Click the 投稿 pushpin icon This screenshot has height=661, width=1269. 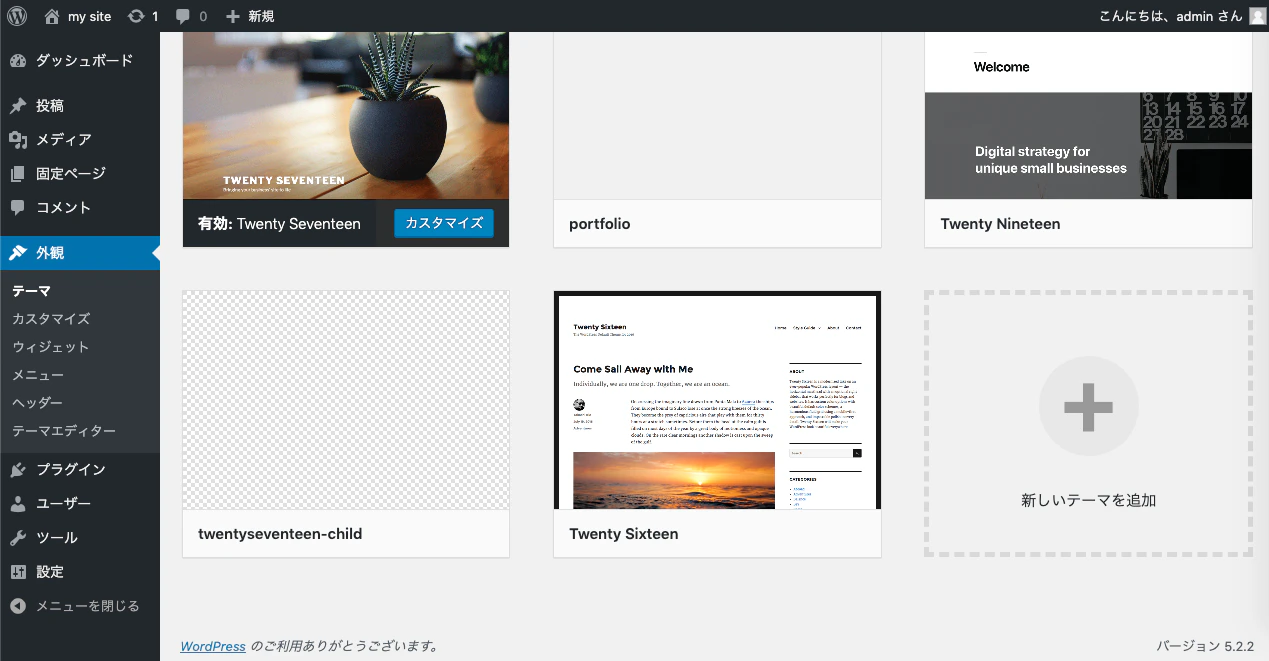click(18, 106)
